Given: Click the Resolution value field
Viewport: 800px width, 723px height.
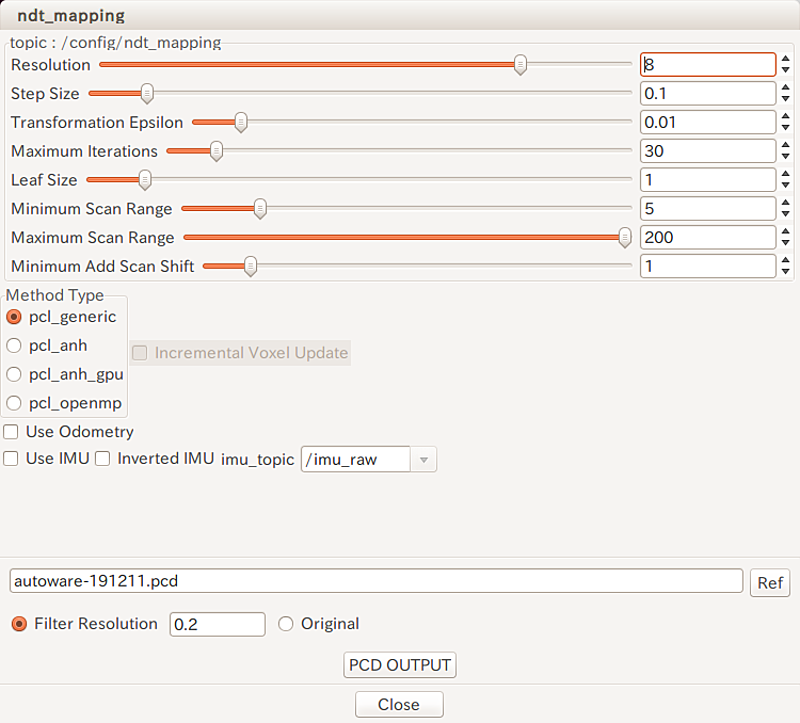Looking at the screenshot, I should pyautogui.click(x=708, y=65).
